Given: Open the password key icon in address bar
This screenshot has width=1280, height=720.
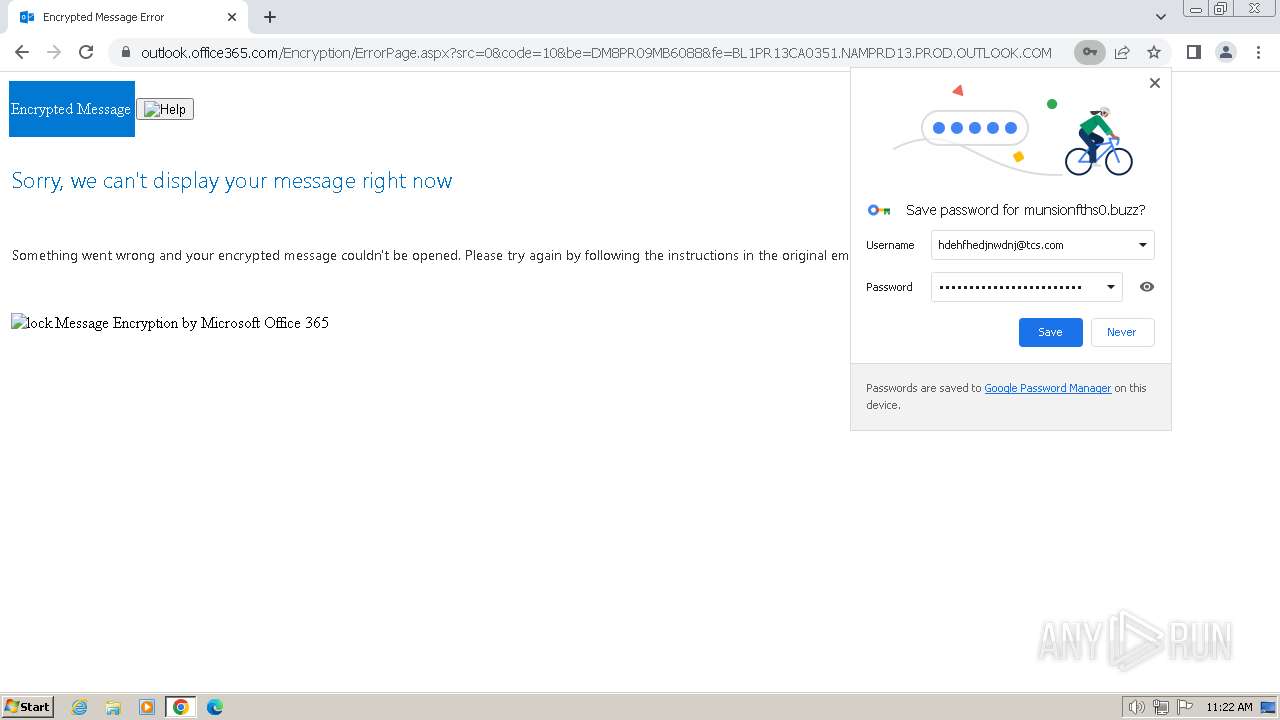Looking at the screenshot, I should pyautogui.click(x=1090, y=52).
